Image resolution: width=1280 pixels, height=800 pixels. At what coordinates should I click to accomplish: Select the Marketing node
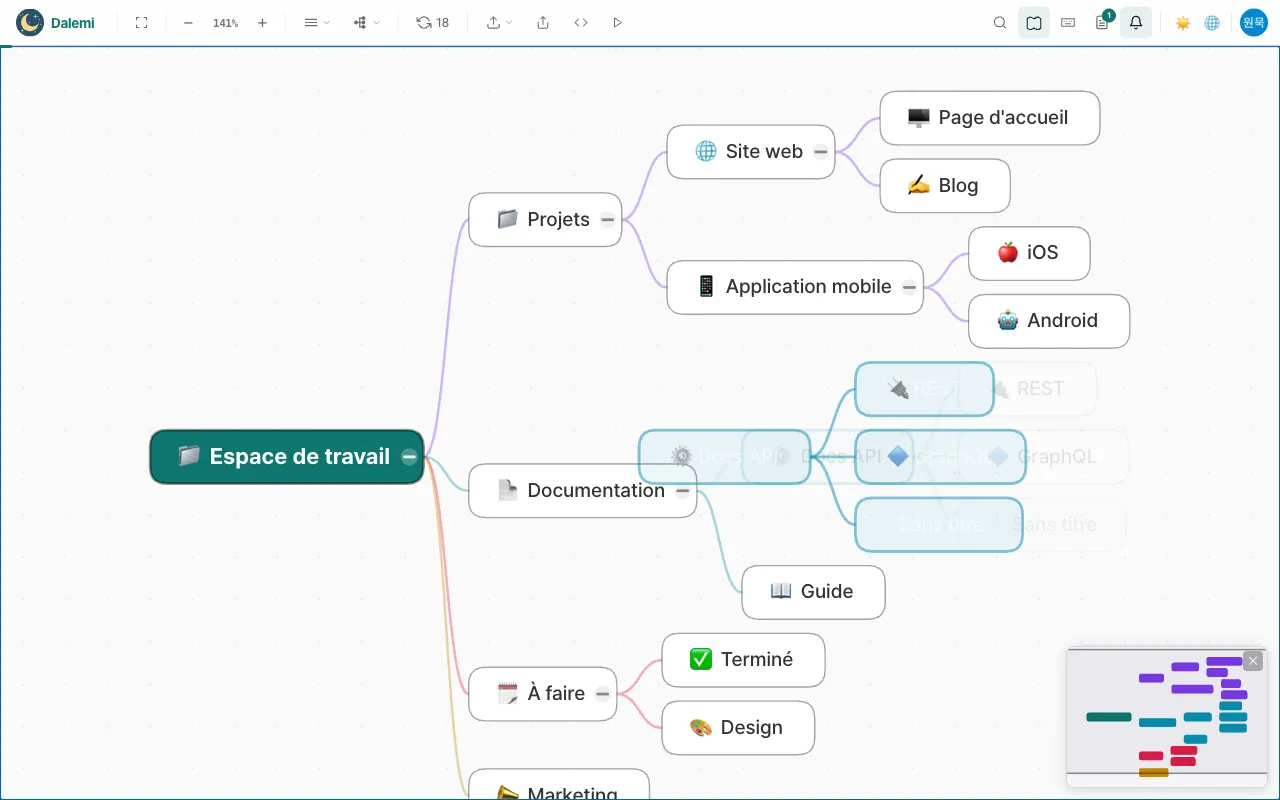point(559,785)
